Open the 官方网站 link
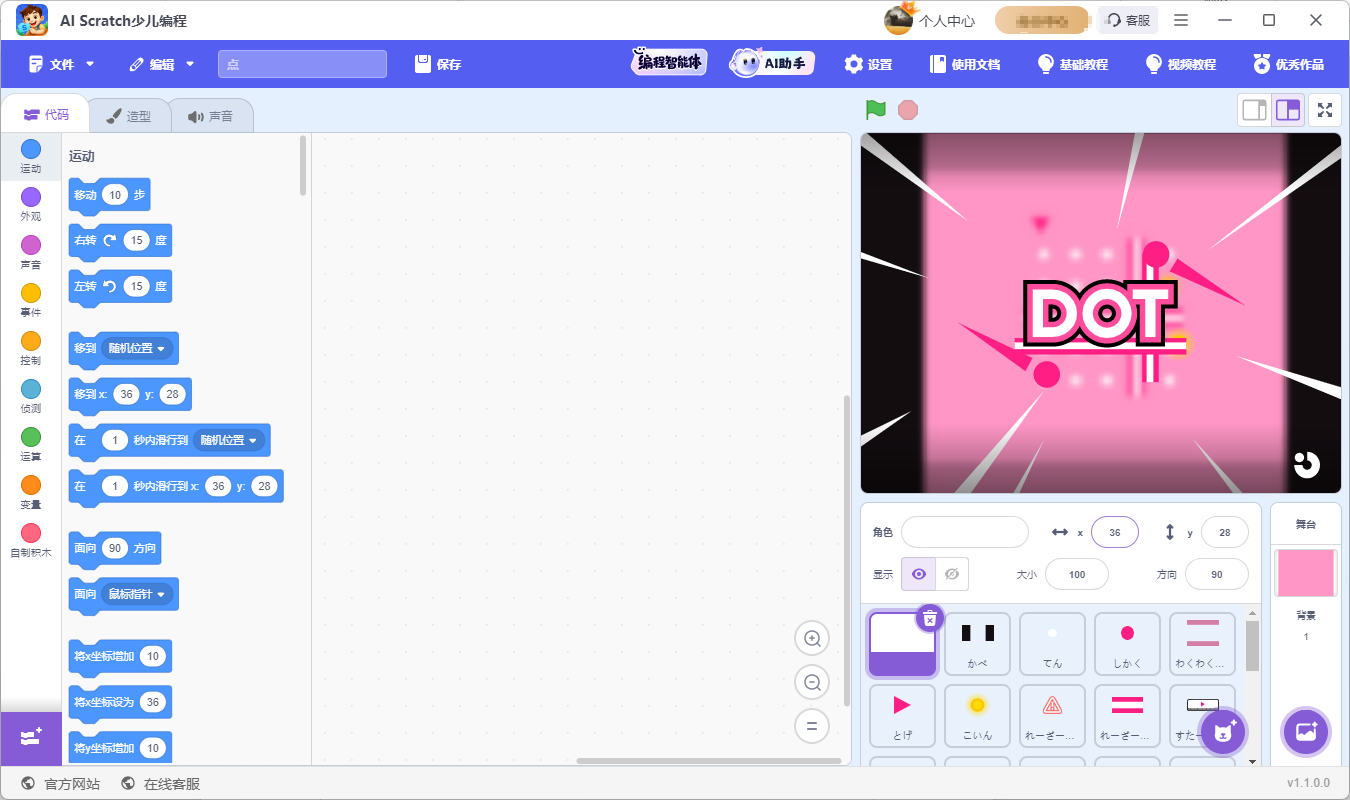 coord(61,784)
